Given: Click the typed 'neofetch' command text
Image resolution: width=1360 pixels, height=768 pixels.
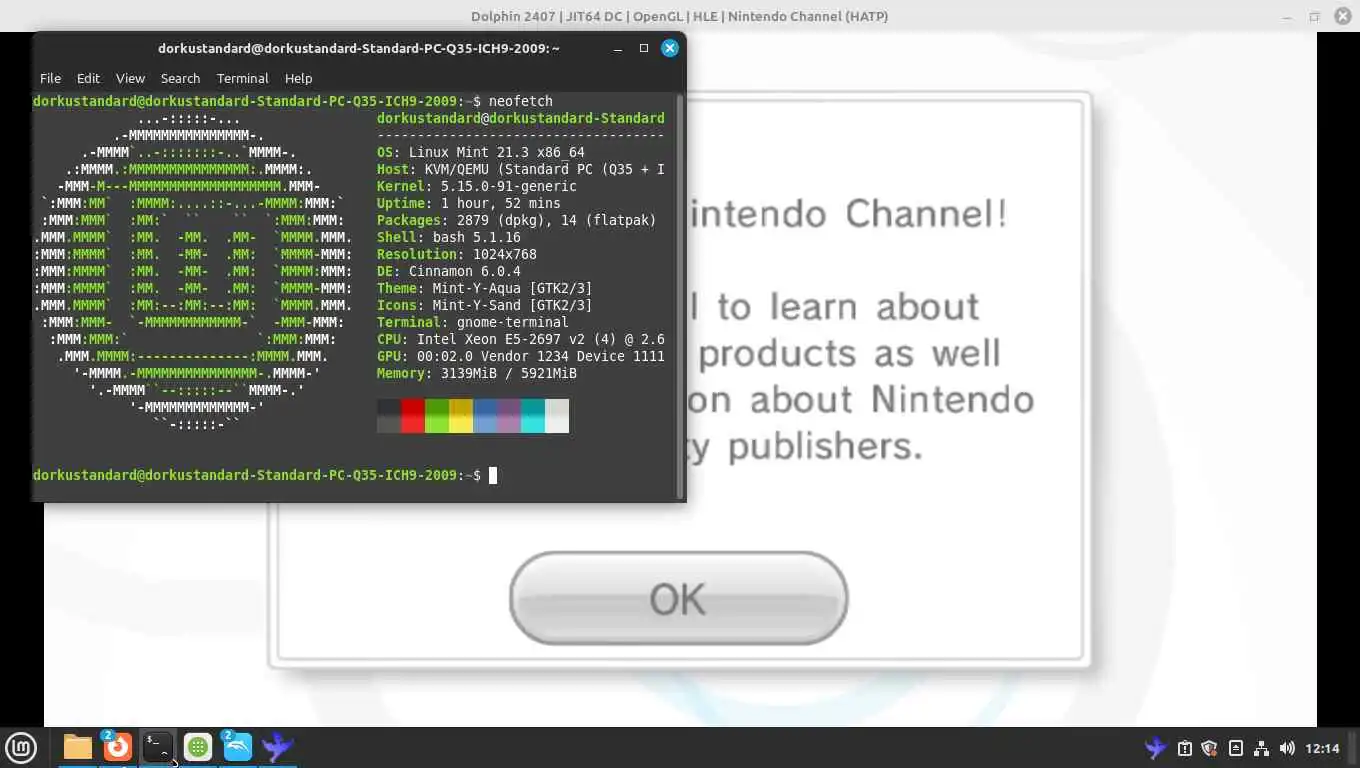Looking at the screenshot, I should pyautogui.click(x=521, y=101).
